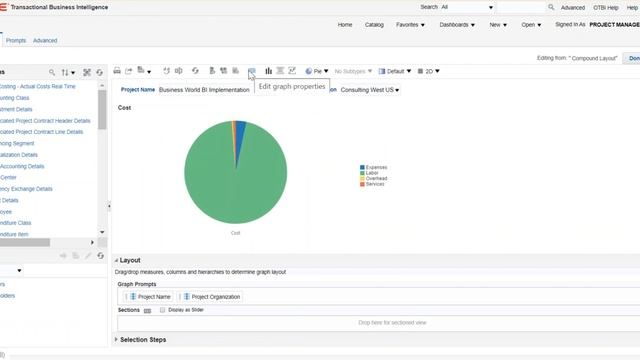
Task: Click the rename view icon
Action: pyautogui.click(x=179, y=71)
